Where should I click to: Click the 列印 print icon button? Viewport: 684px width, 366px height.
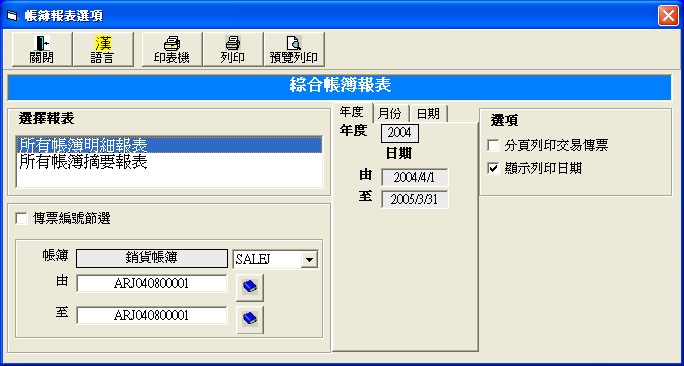coord(233,49)
